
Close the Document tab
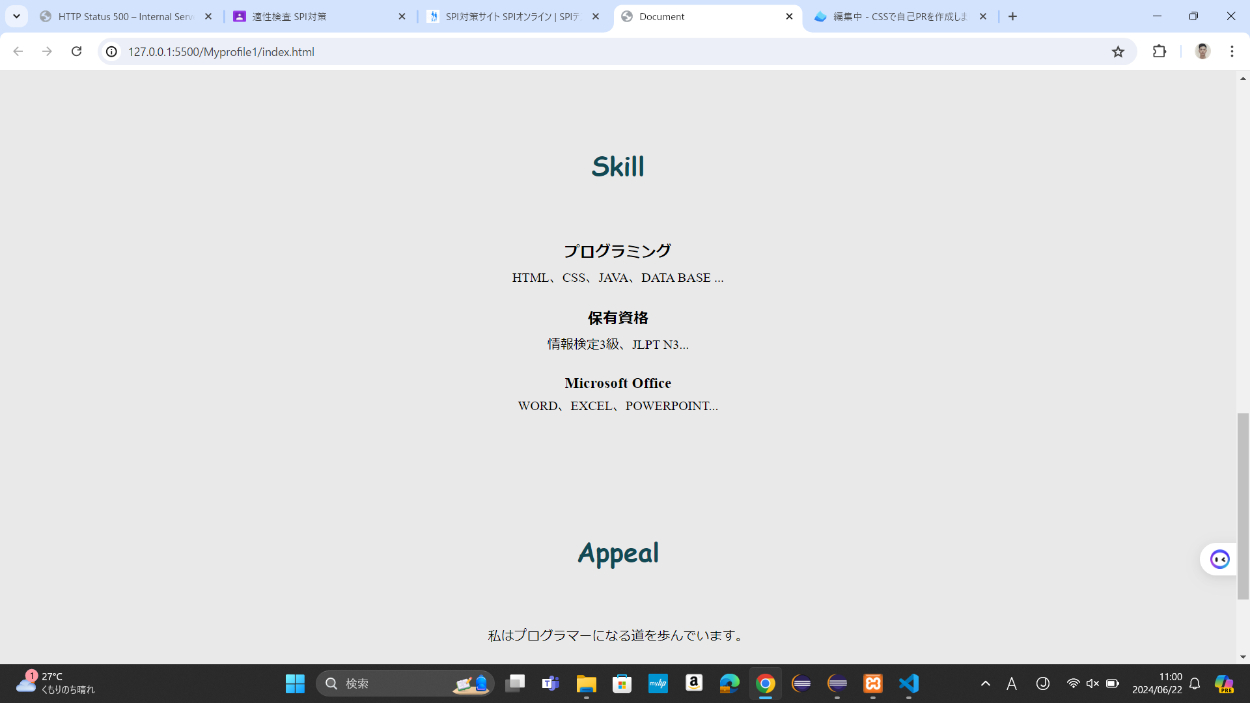(x=789, y=16)
